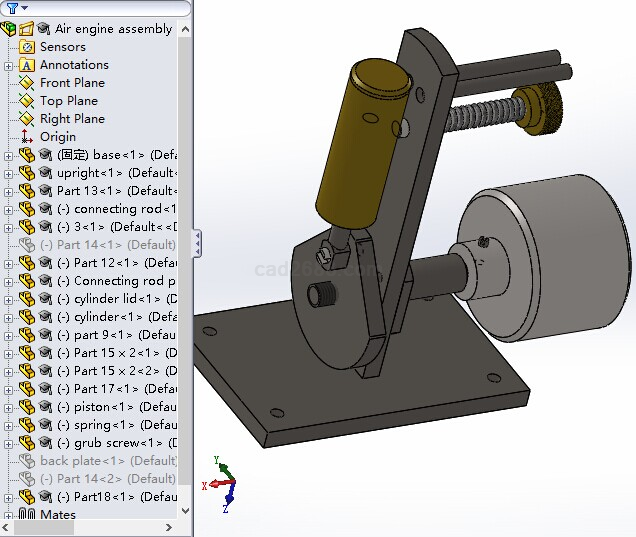This screenshot has height=537, width=636.
Task: Select the Right Plane tree item
Action: pos(72,119)
